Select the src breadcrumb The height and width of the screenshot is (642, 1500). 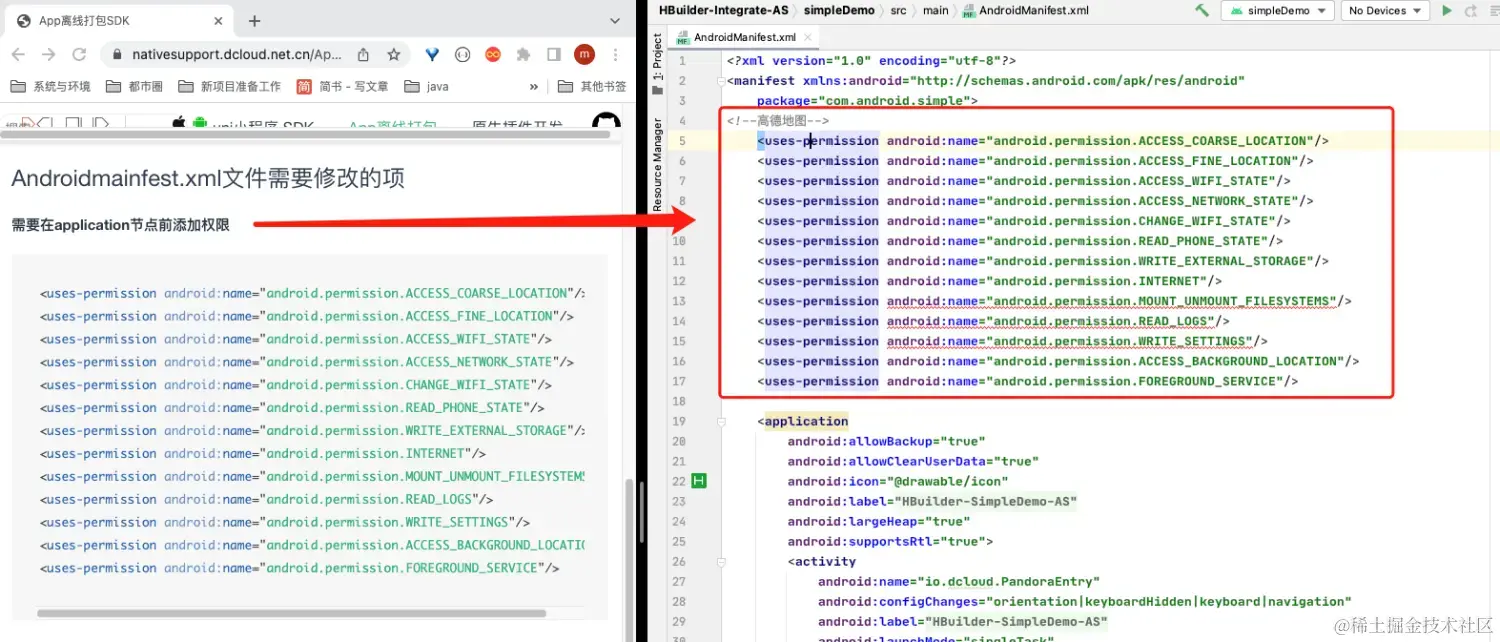pyautogui.click(x=898, y=10)
